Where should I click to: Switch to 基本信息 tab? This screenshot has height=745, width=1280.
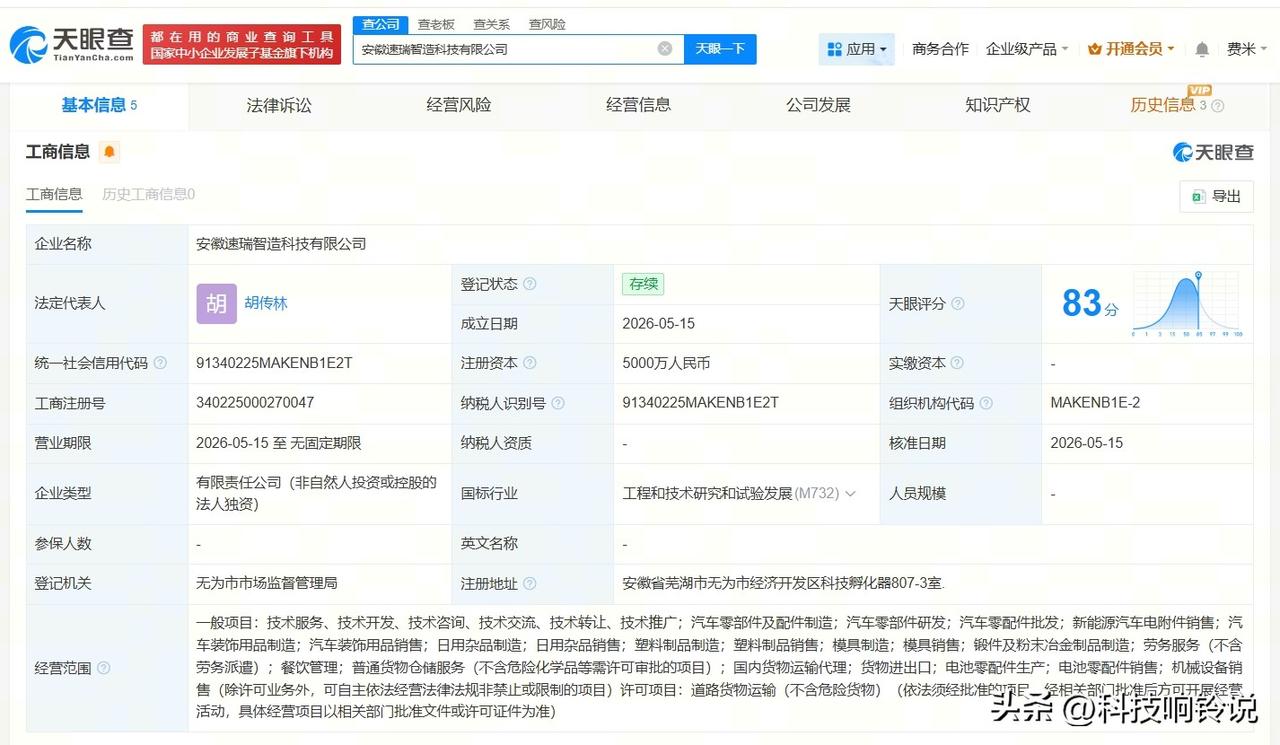coord(99,105)
